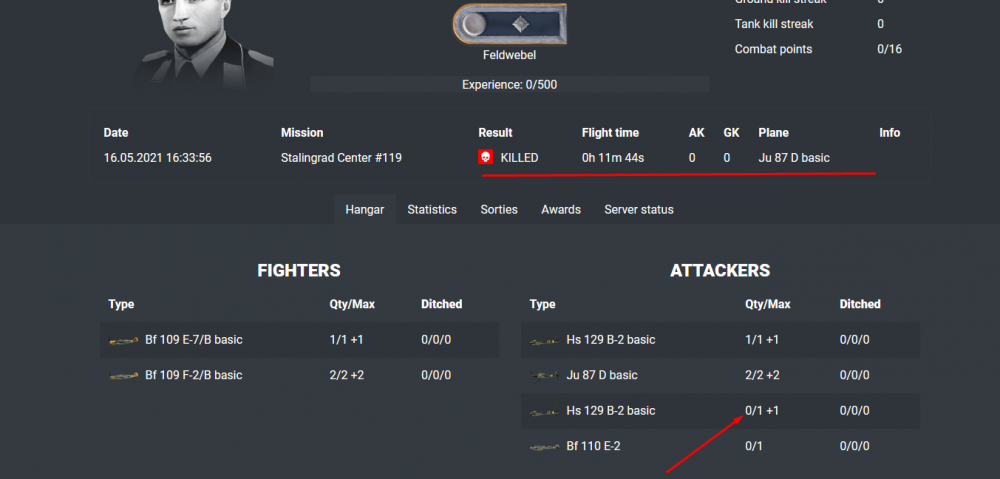Screen dimensions: 1000x479
Task: Click the Experience 0/500 progress bar
Action: pos(510,85)
